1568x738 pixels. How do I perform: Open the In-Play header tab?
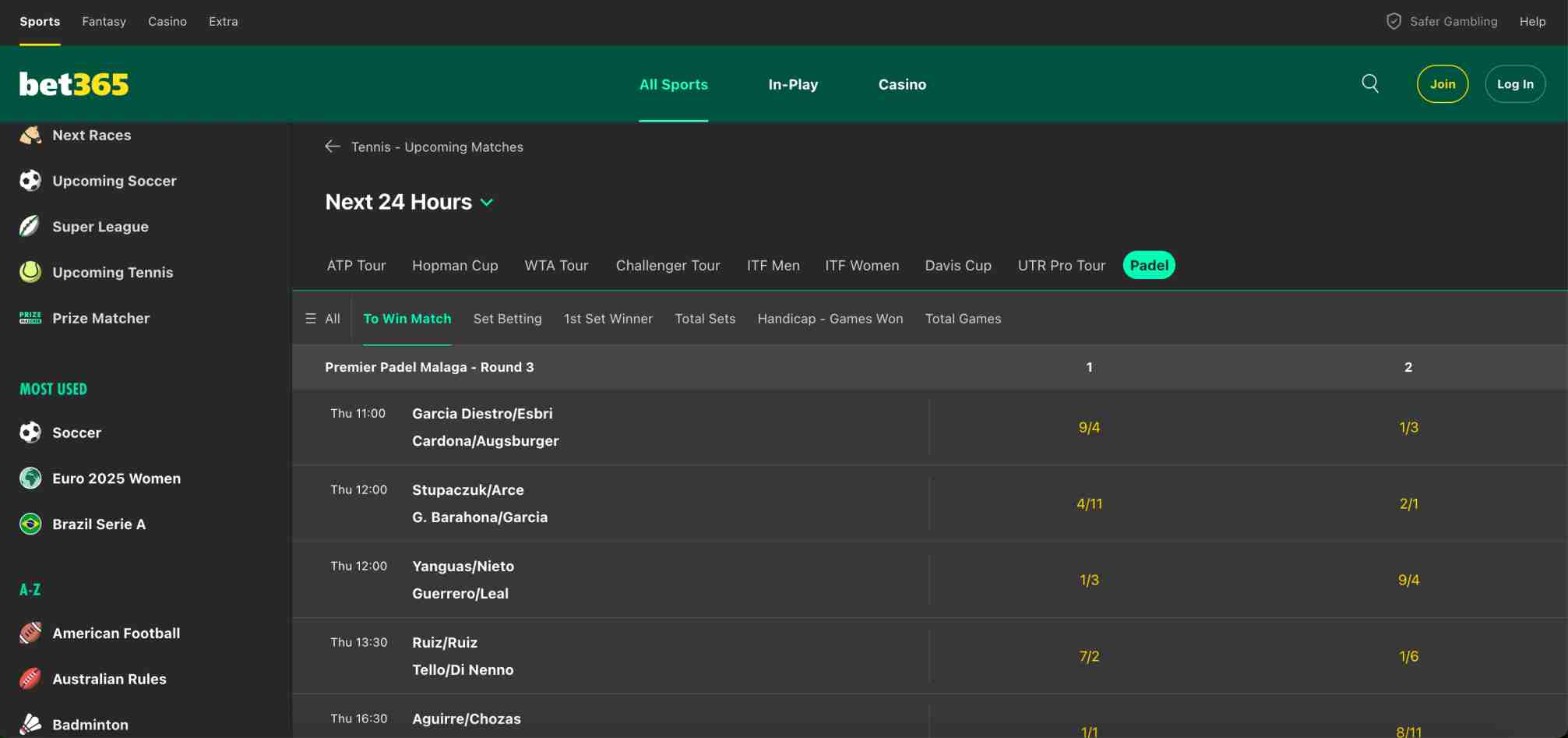click(x=793, y=84)
